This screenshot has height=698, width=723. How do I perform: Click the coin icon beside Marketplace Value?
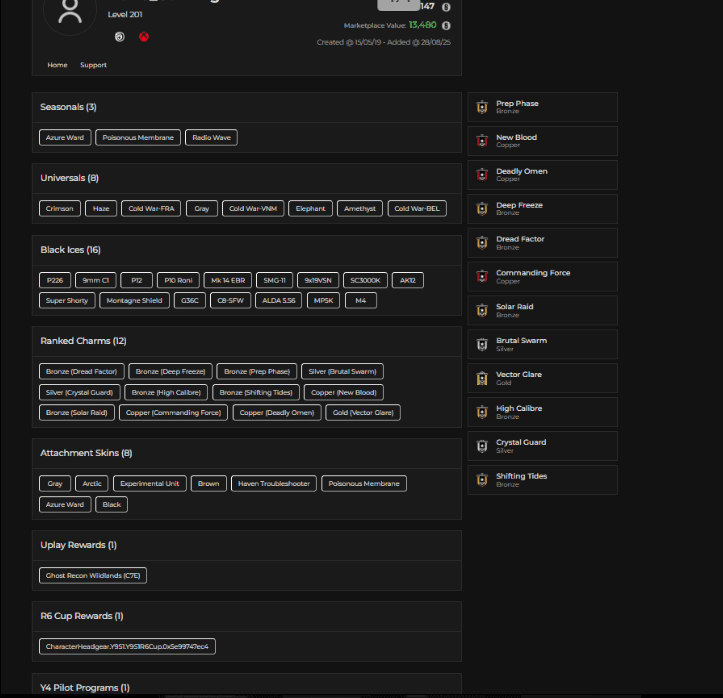point(446,25)
